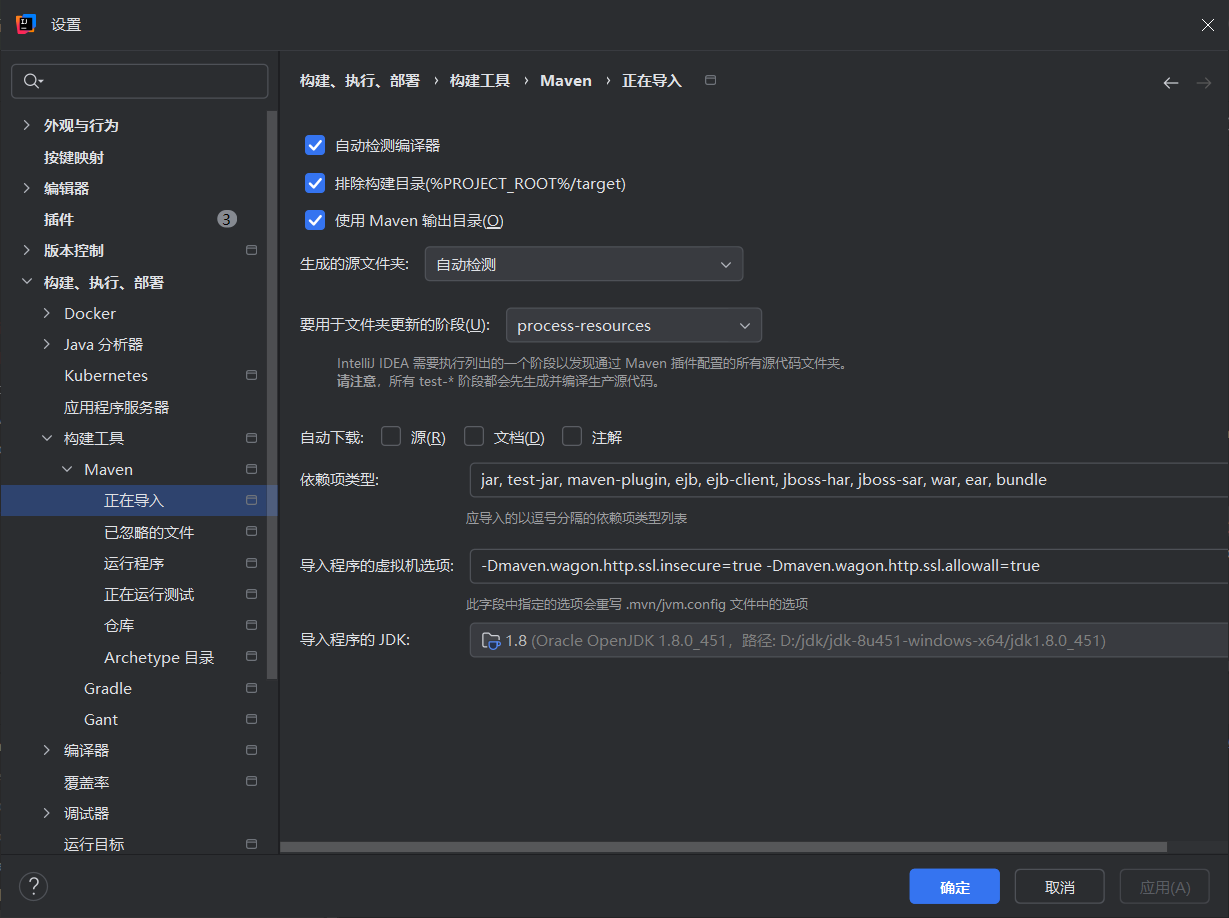Click the project-level icon next to 运行目标
The height and width of the screenshot is (918, 1229).
(x=252, y=844)
